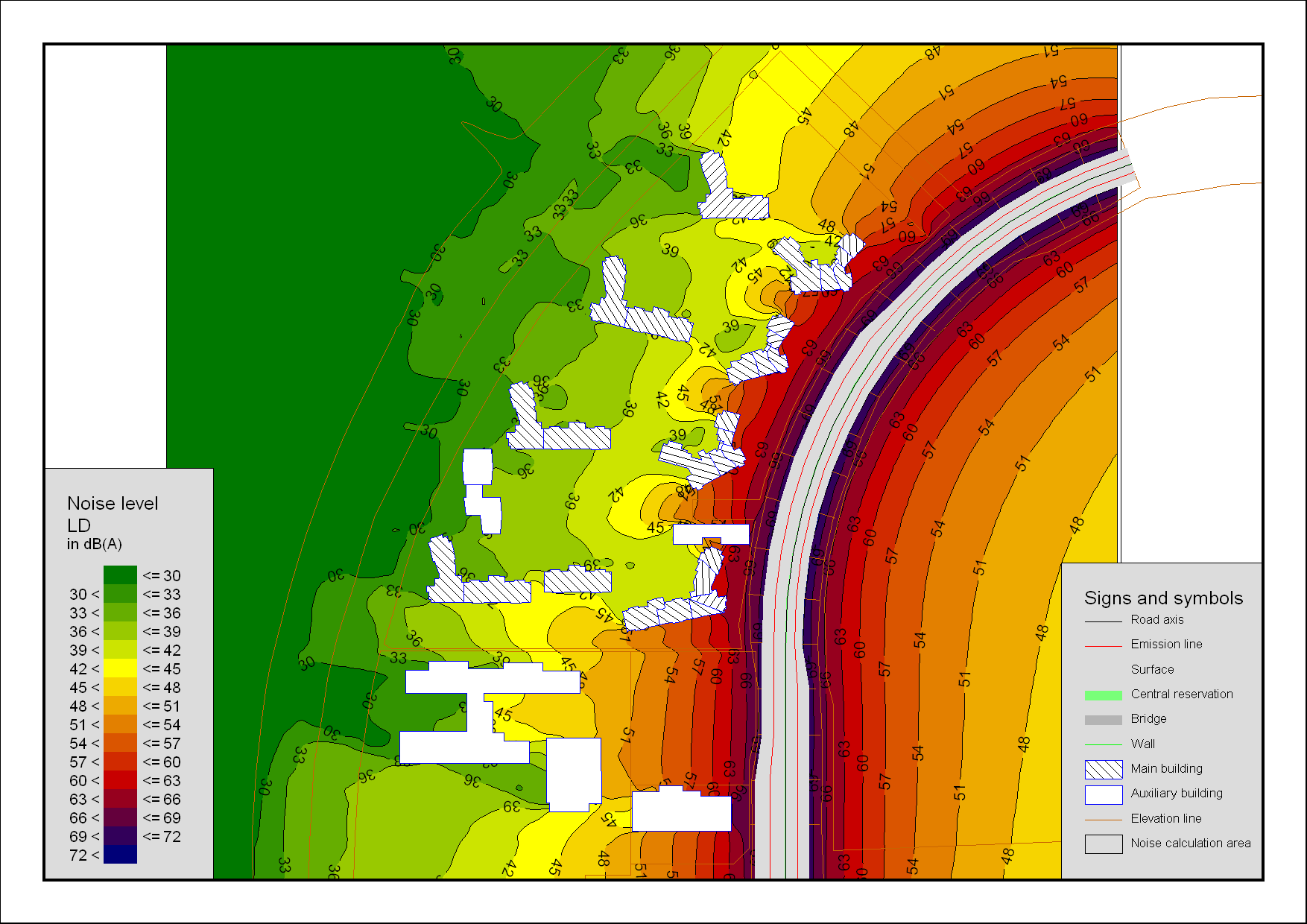
Task: Select the <= 36 noise level swatch
Action: coord(120,613)
